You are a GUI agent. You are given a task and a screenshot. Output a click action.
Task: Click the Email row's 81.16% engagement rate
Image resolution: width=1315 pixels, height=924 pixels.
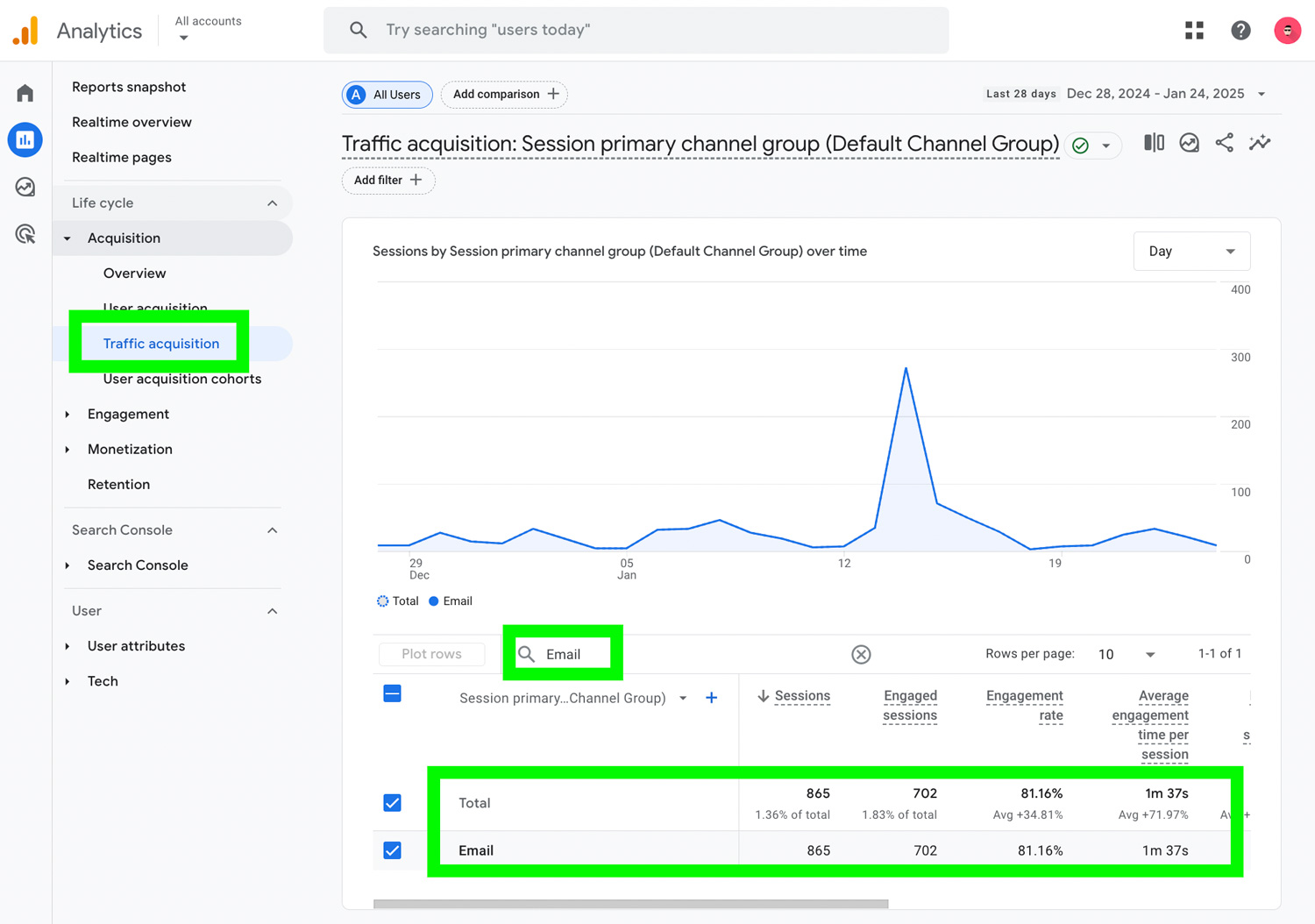click(x=1040, y=850)
